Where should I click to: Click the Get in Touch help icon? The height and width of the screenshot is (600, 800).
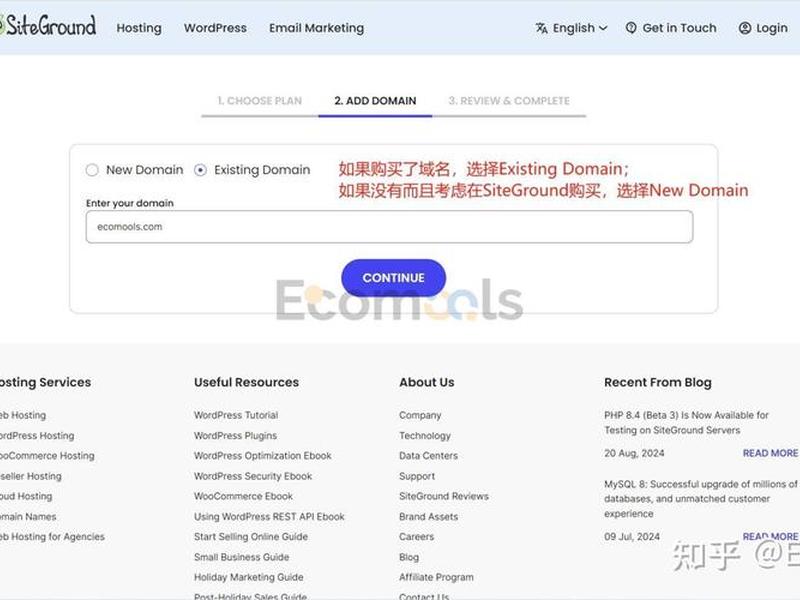[x=631, y=28]
